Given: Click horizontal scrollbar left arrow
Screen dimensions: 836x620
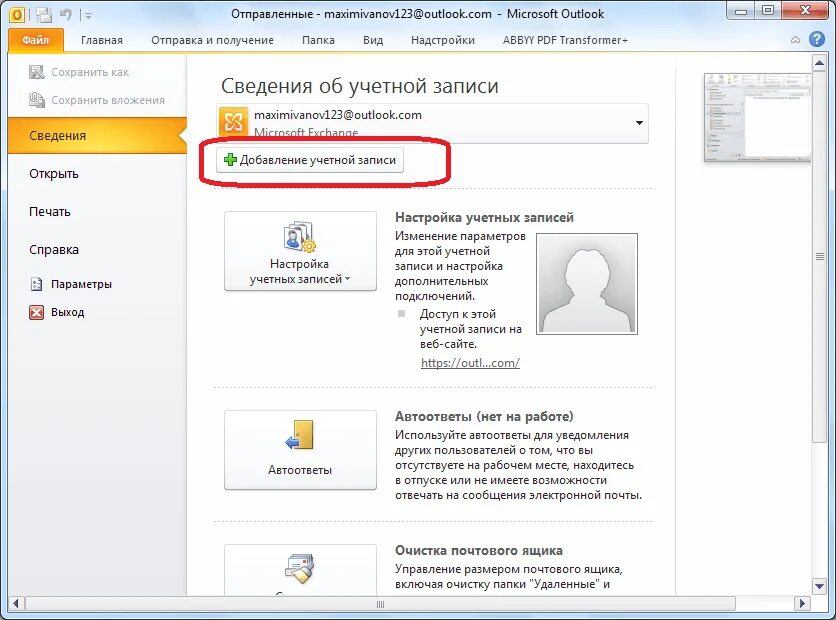Looking at the screenshot, I should pyautogui.click(x=15, y=603).
